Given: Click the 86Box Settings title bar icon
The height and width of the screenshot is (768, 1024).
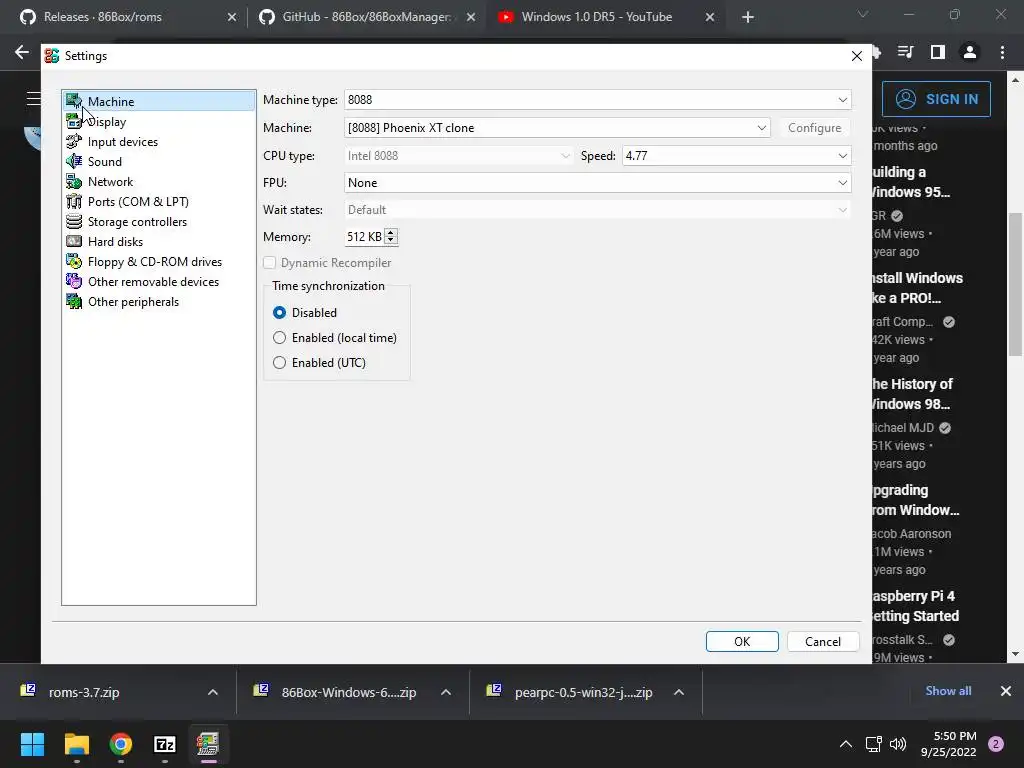Looking at the screenshot, I should click(x=52, y=56).
